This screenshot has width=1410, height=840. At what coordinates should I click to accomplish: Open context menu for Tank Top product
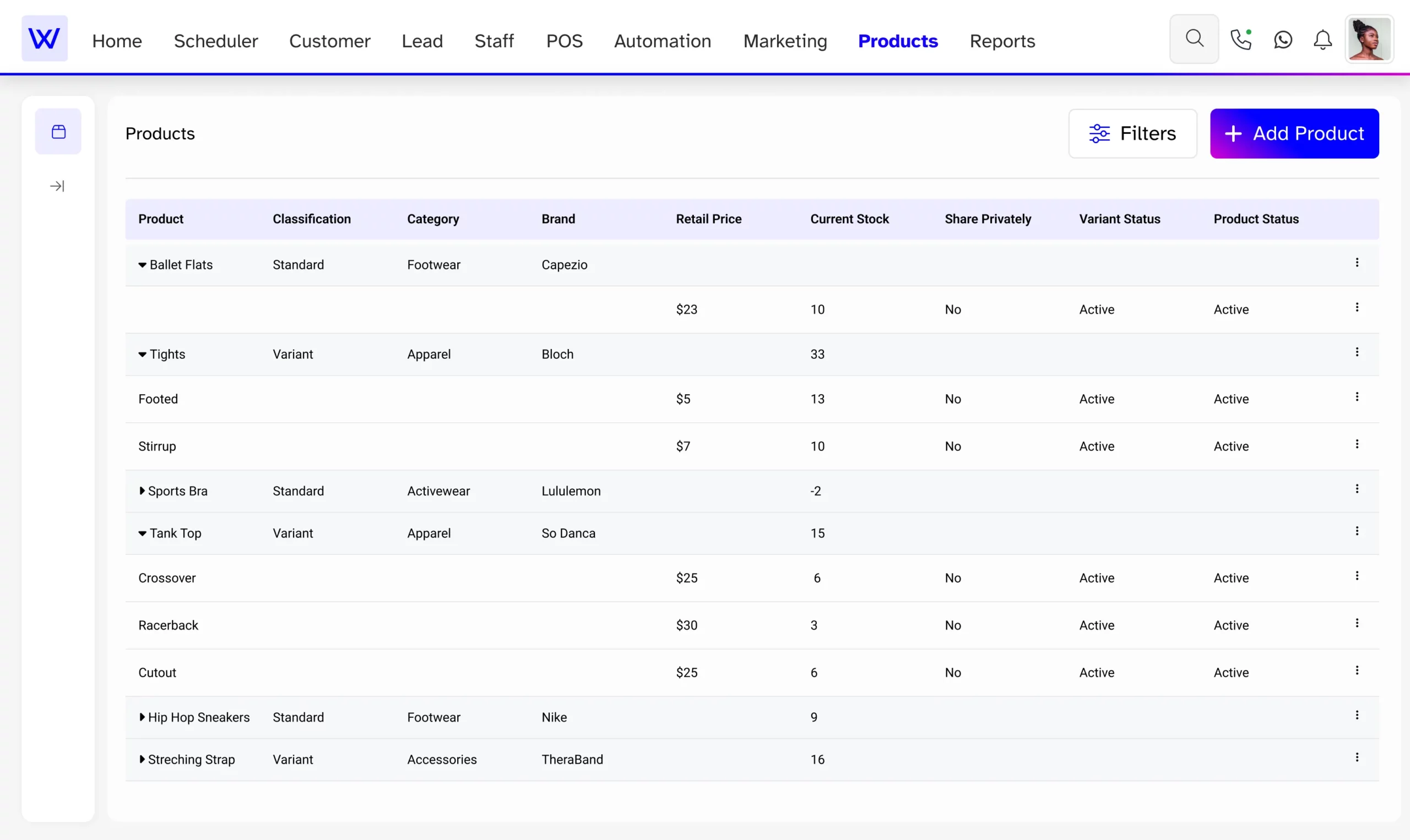pyautogui.click(x=1357, y=530)
